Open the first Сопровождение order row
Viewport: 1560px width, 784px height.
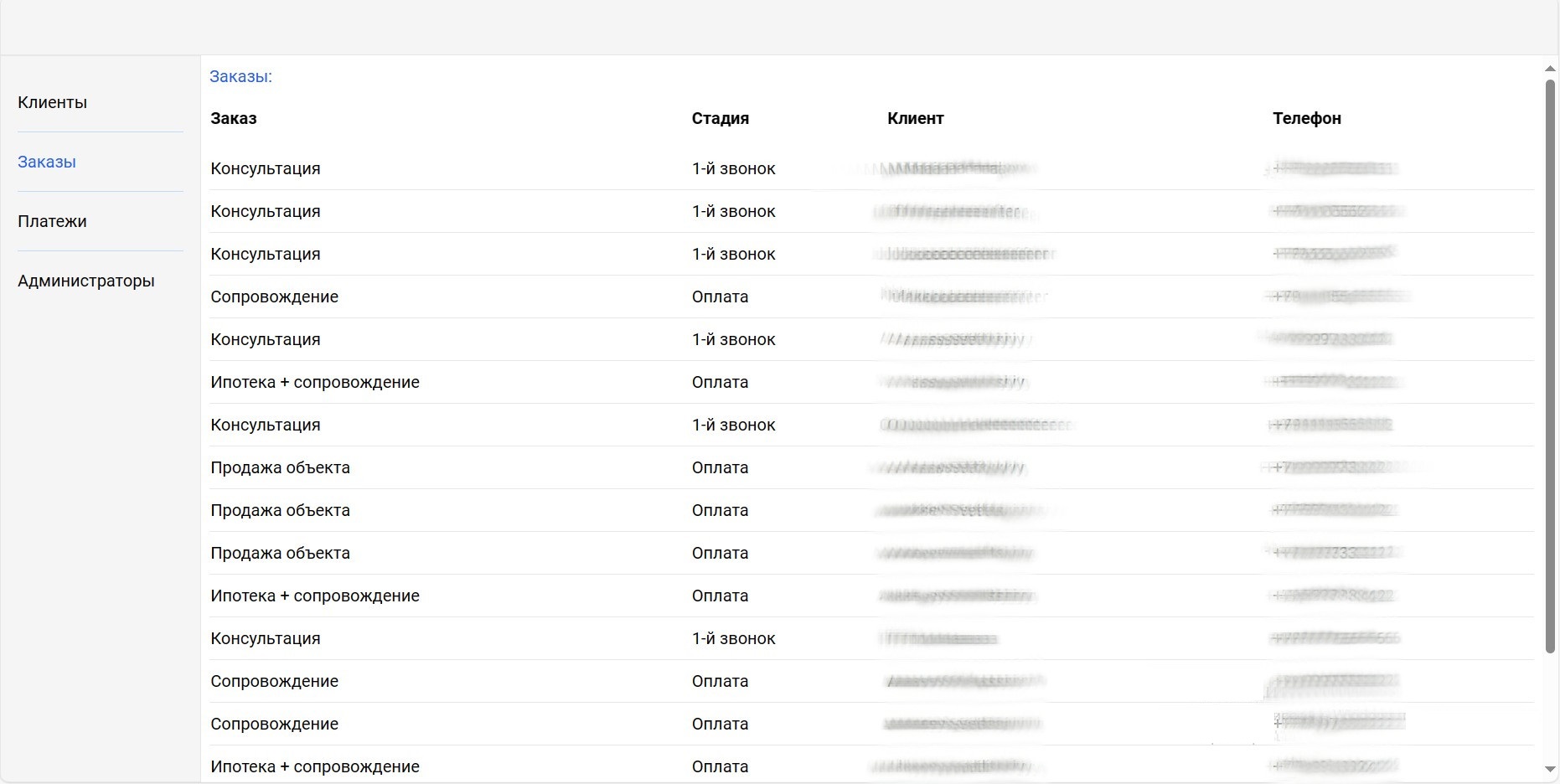[274, 297]
